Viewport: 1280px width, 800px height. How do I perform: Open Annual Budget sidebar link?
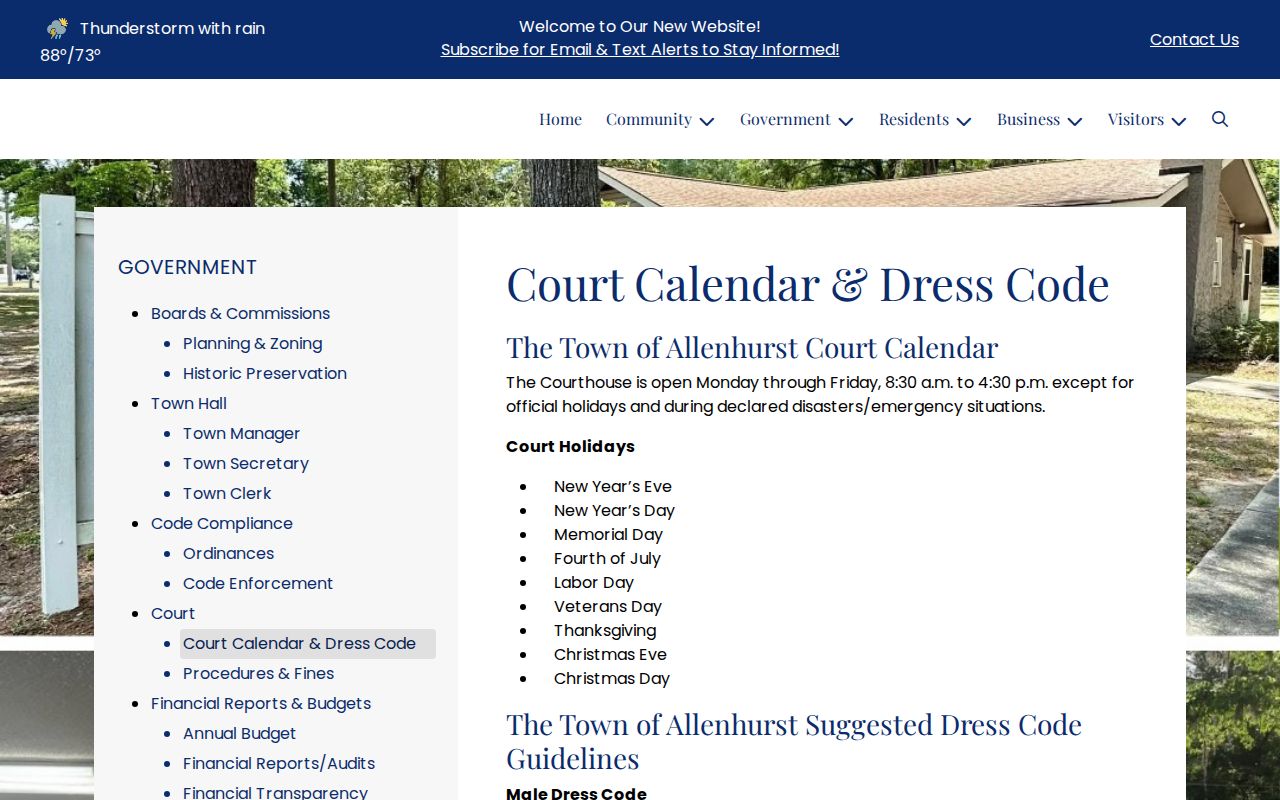pyautogui.click(x=239, y=733)
